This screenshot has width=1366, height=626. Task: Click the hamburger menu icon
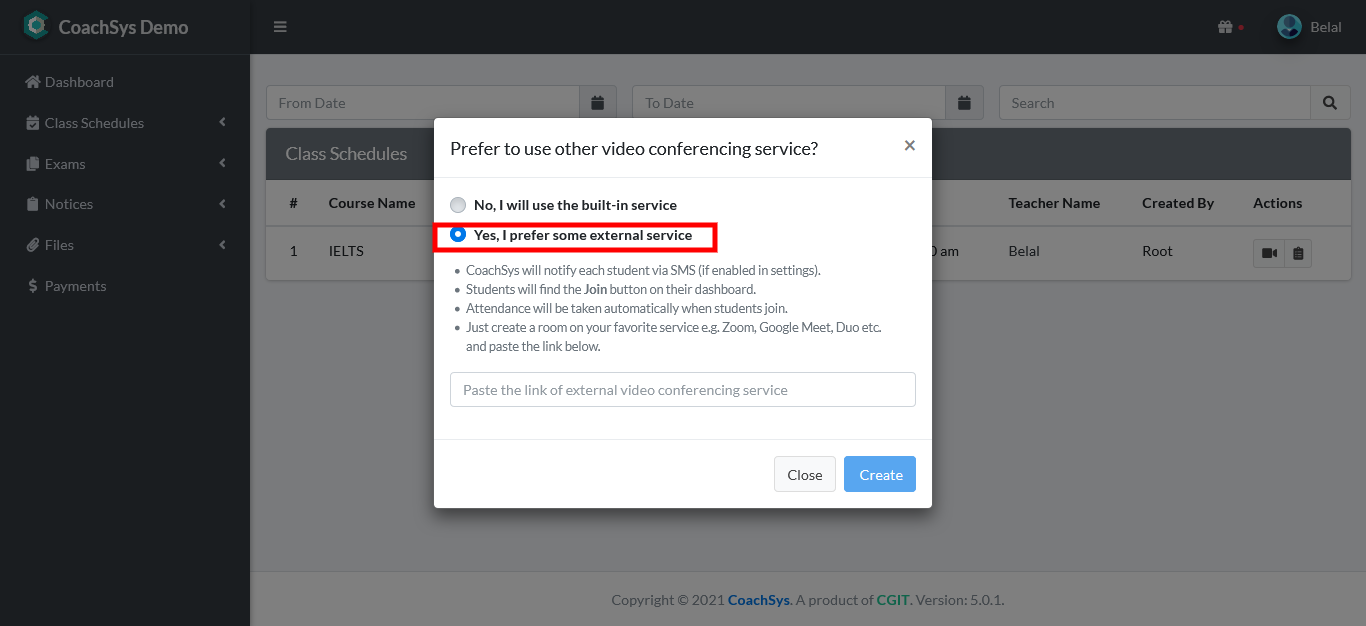click(280, 27)
